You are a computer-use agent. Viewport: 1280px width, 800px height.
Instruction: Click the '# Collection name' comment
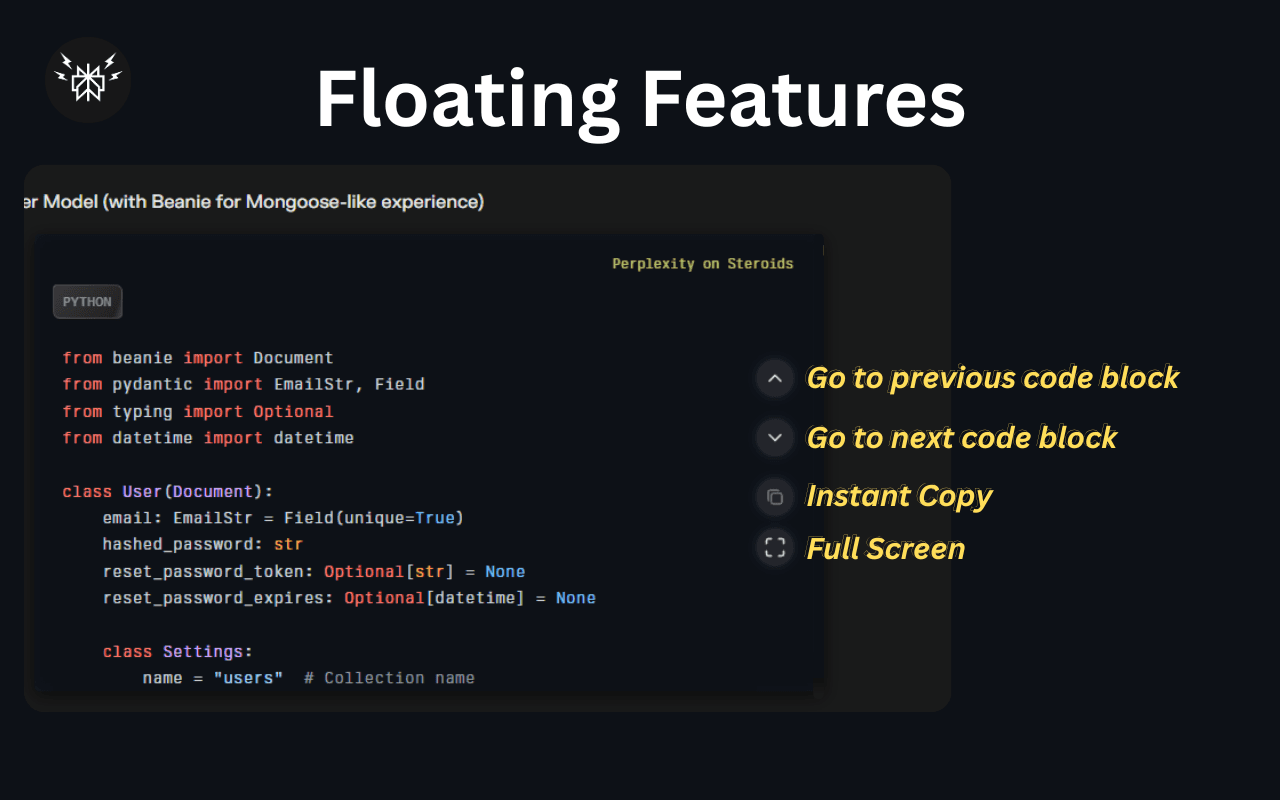click(389, 678)
